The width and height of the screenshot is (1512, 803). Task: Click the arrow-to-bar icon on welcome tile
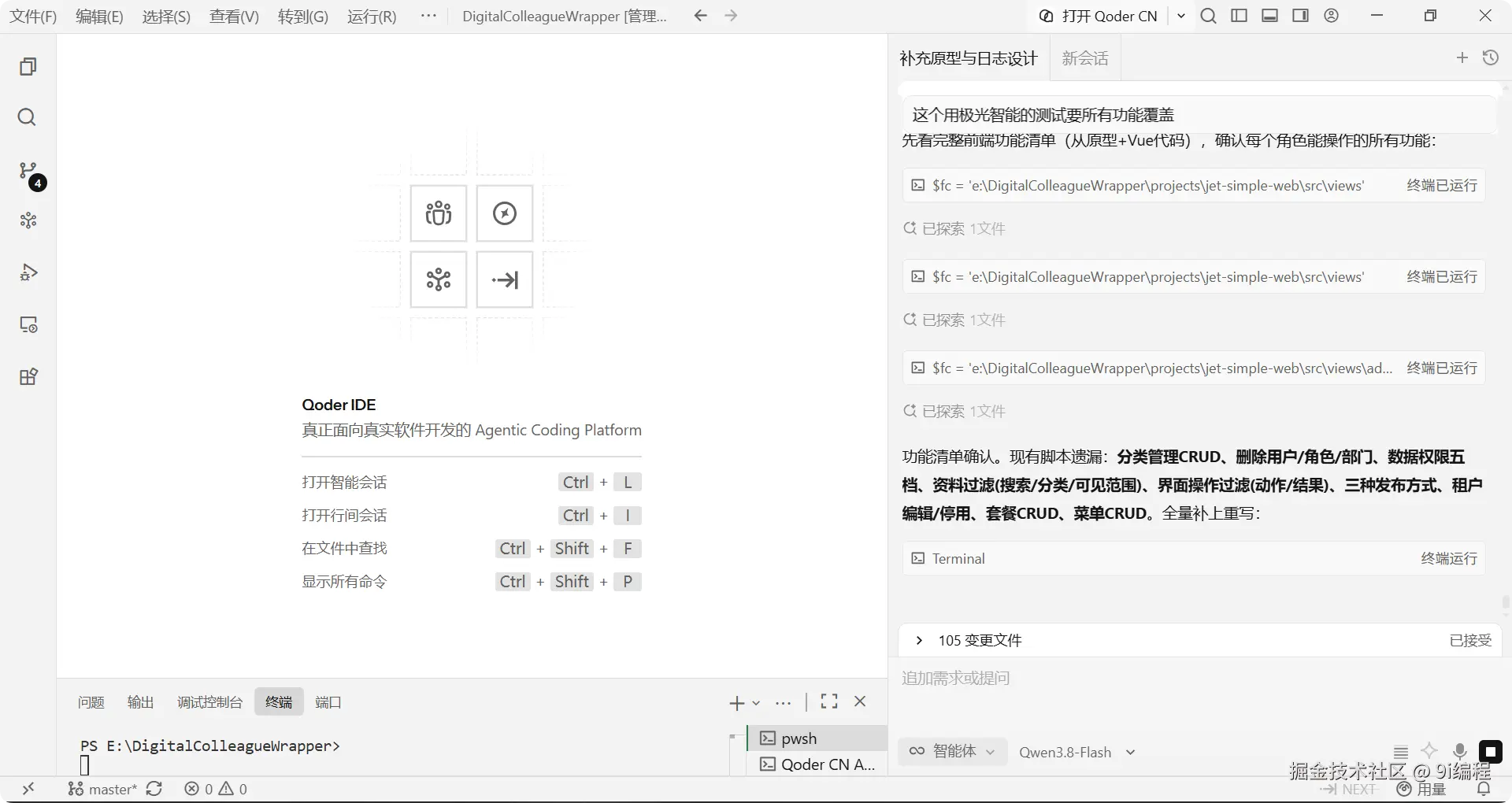[x=505, y=279]
